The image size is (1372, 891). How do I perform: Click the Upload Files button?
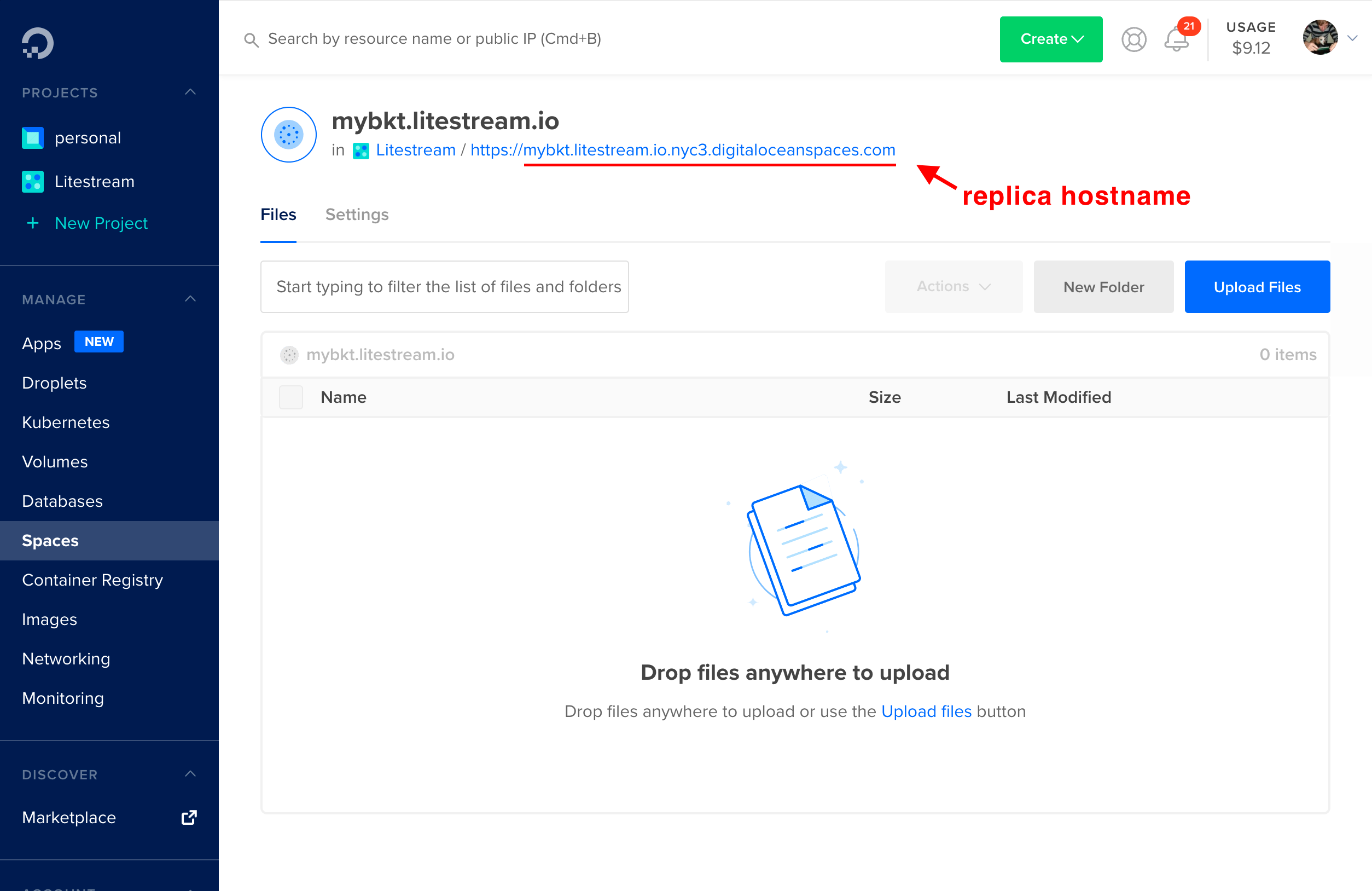1257,287
